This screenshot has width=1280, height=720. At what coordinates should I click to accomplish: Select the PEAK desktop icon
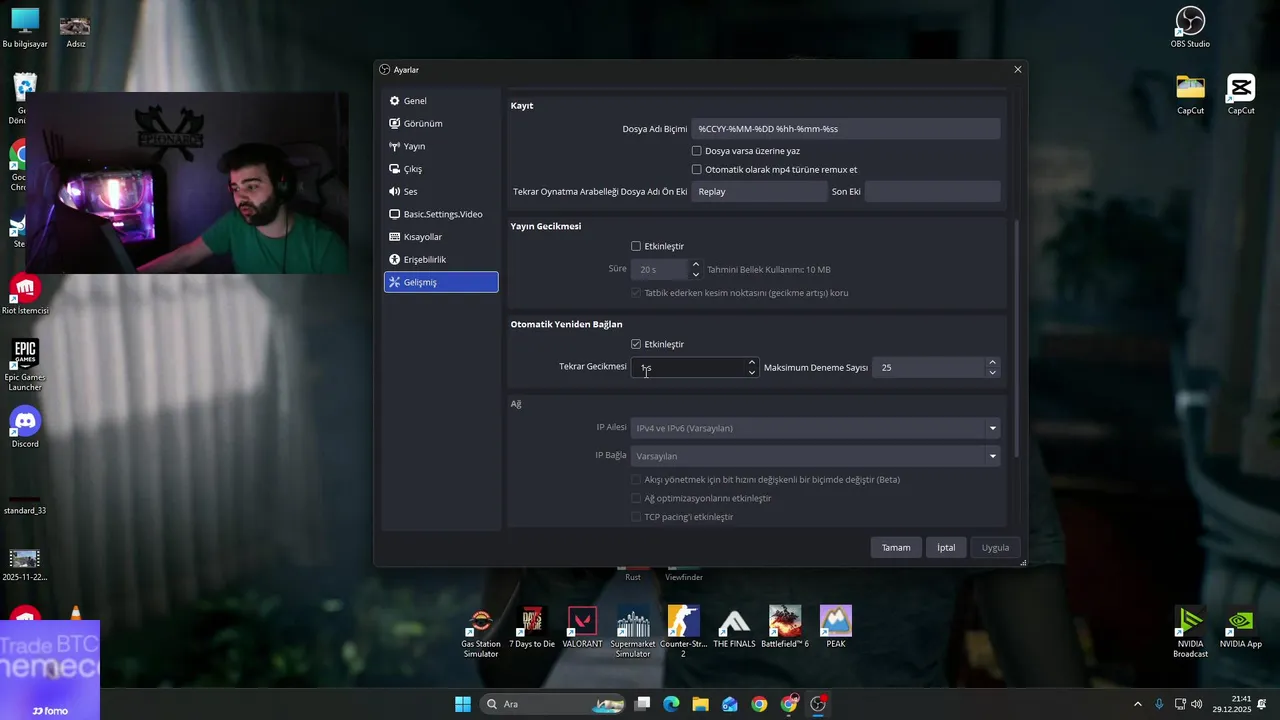click(835, 627)
